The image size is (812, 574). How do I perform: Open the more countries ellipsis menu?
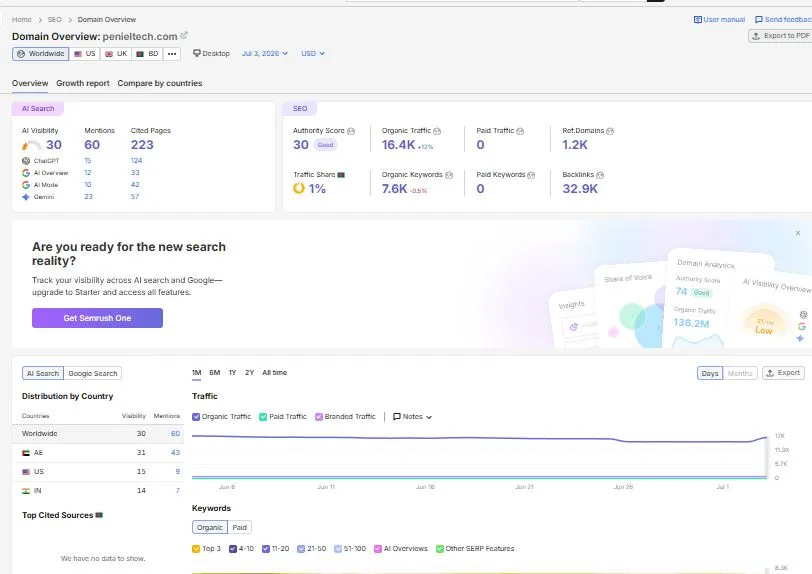(x=172, y=53)
